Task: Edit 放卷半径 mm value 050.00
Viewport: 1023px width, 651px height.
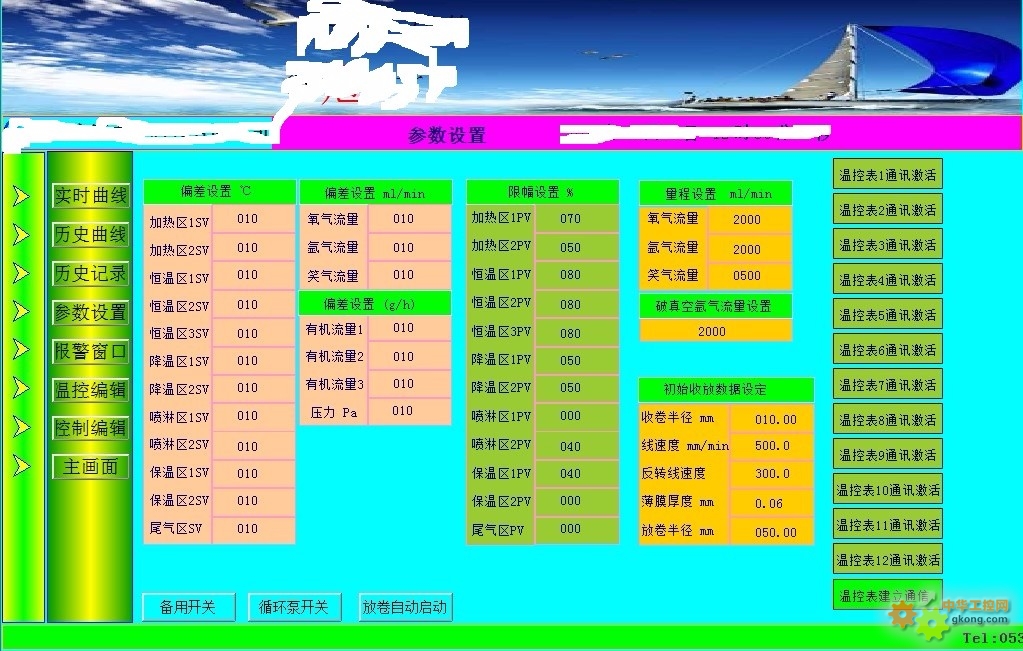Action: 771,532
